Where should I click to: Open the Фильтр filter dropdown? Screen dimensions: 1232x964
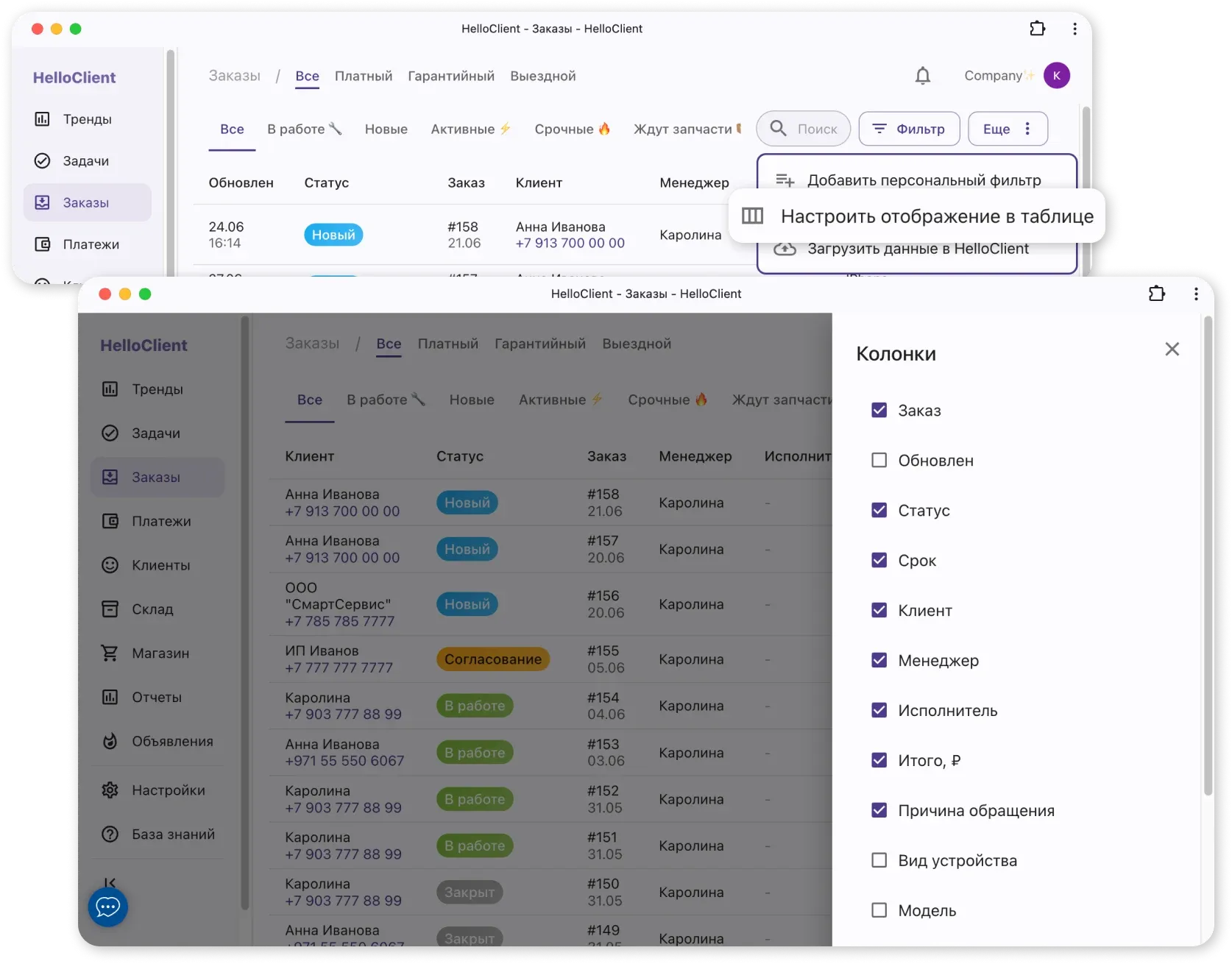tap(909, 130)
